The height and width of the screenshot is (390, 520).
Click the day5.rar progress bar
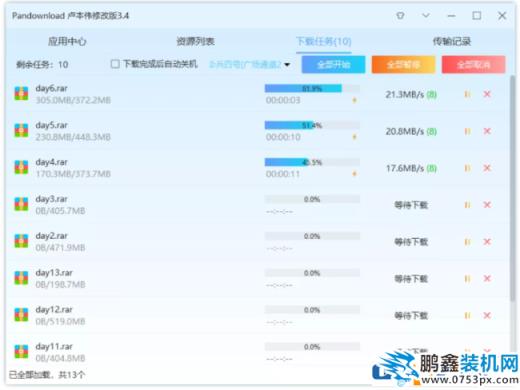pyautogui.click(x=312, y=125)
